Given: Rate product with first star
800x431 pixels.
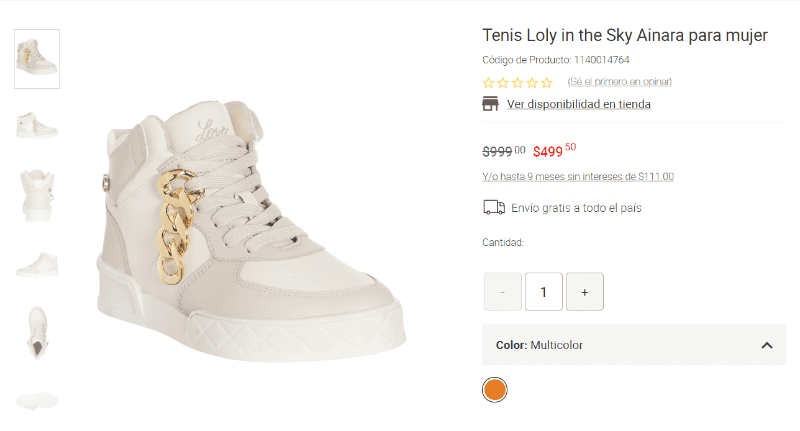Looking at the screenshot, I should pyautogui.click(x=488, y=83).
